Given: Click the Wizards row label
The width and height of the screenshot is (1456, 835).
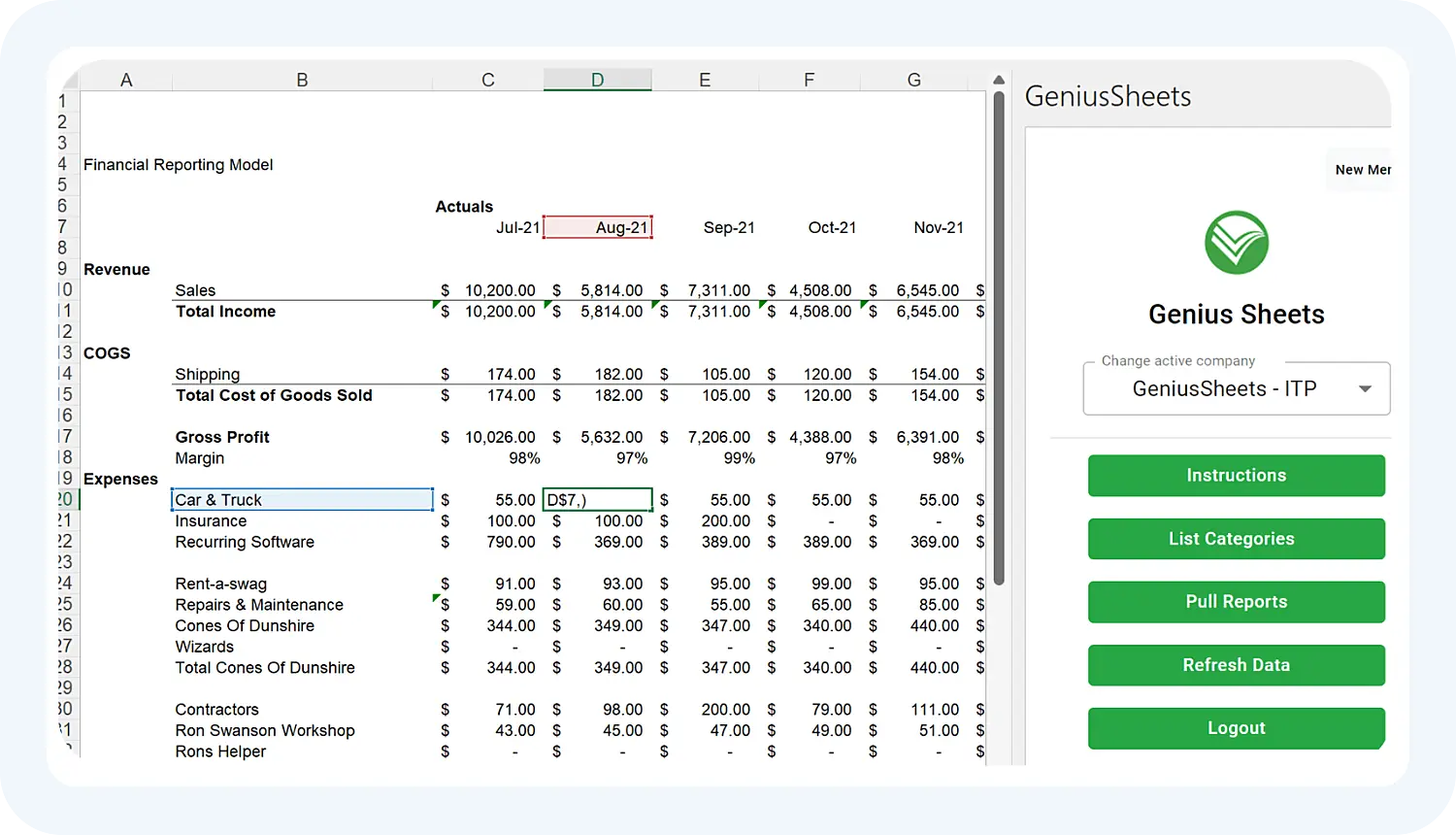Looking at the screenshot, I should coord(204,647).
